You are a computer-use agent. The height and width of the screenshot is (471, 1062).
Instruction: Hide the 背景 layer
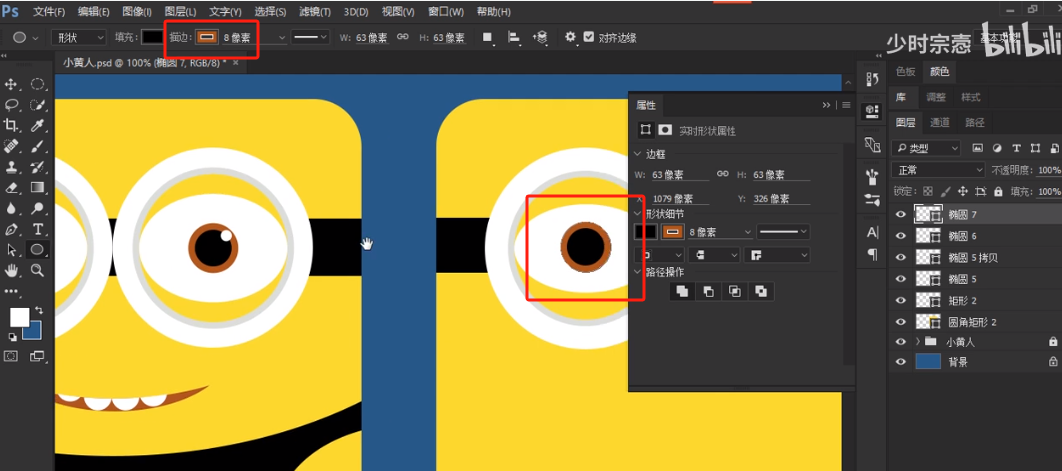tap(900, 362)
